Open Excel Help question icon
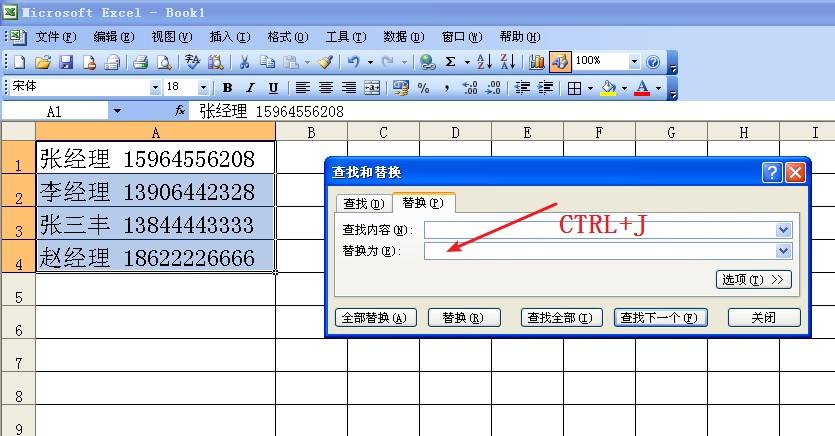Viewport: 835px width, 436px height. coord(653,62)
